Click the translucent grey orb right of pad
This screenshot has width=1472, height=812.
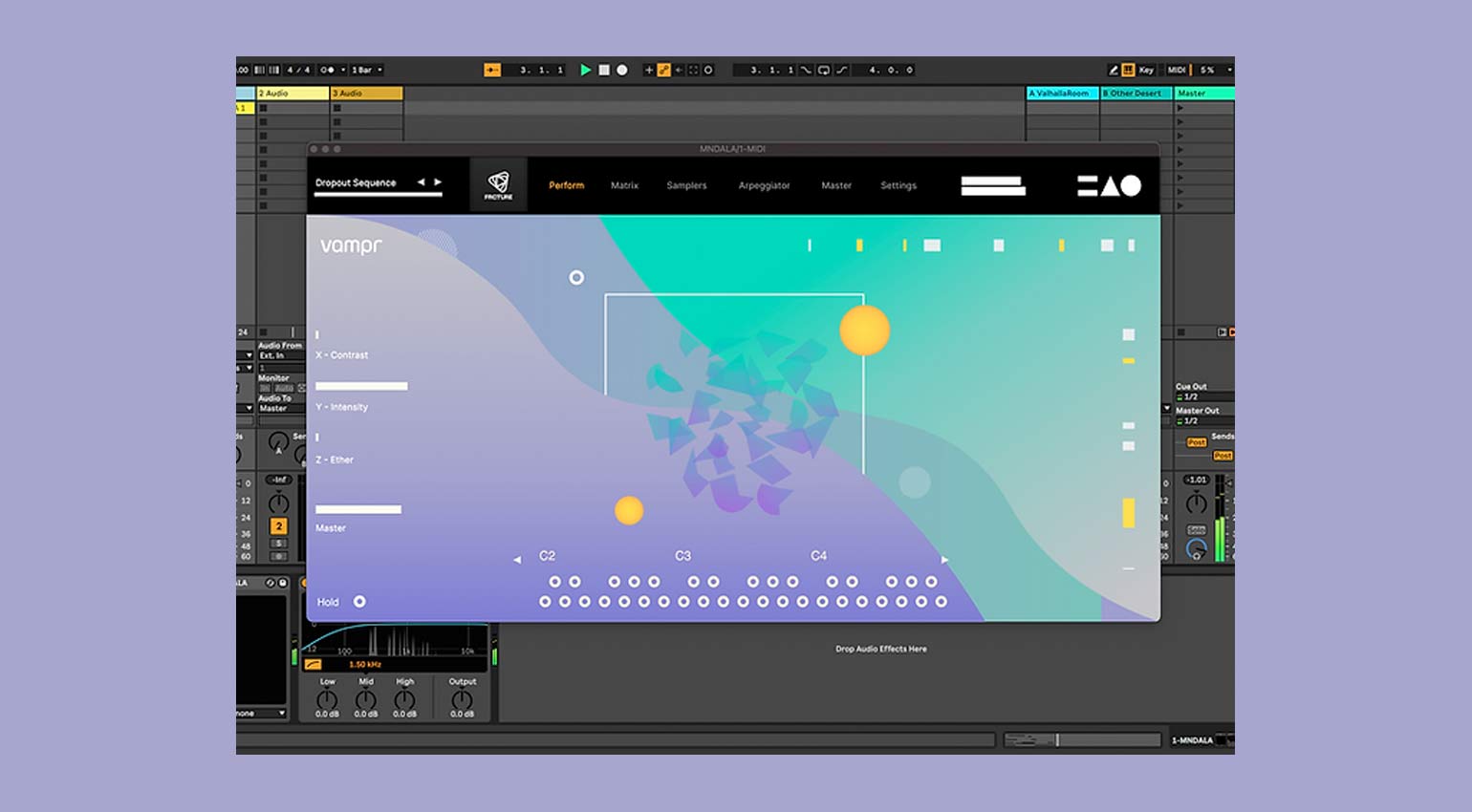tap(915, 482)
